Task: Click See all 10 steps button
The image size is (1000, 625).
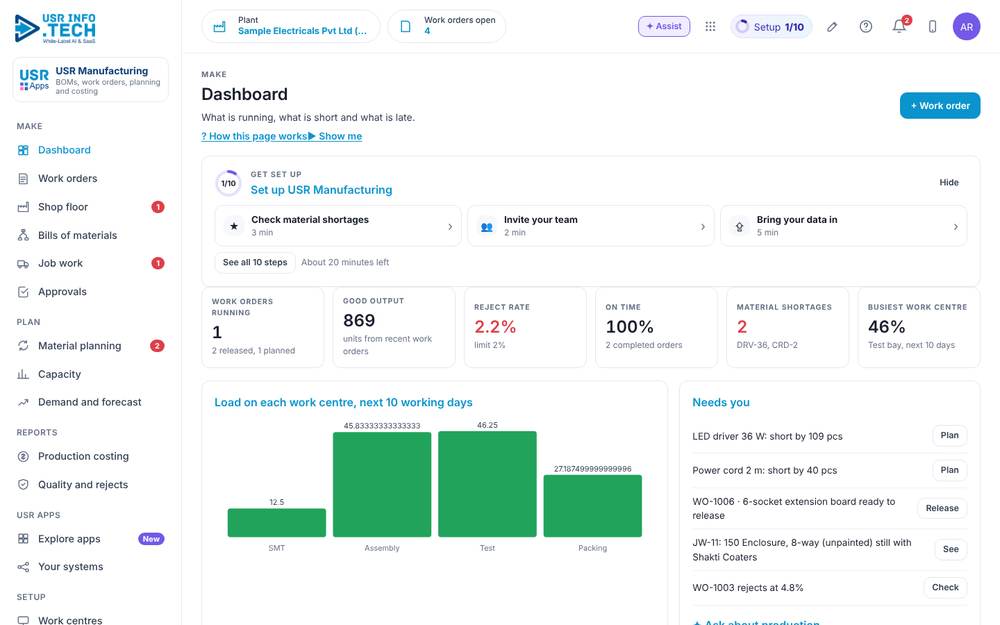Action: coord(255,262)
